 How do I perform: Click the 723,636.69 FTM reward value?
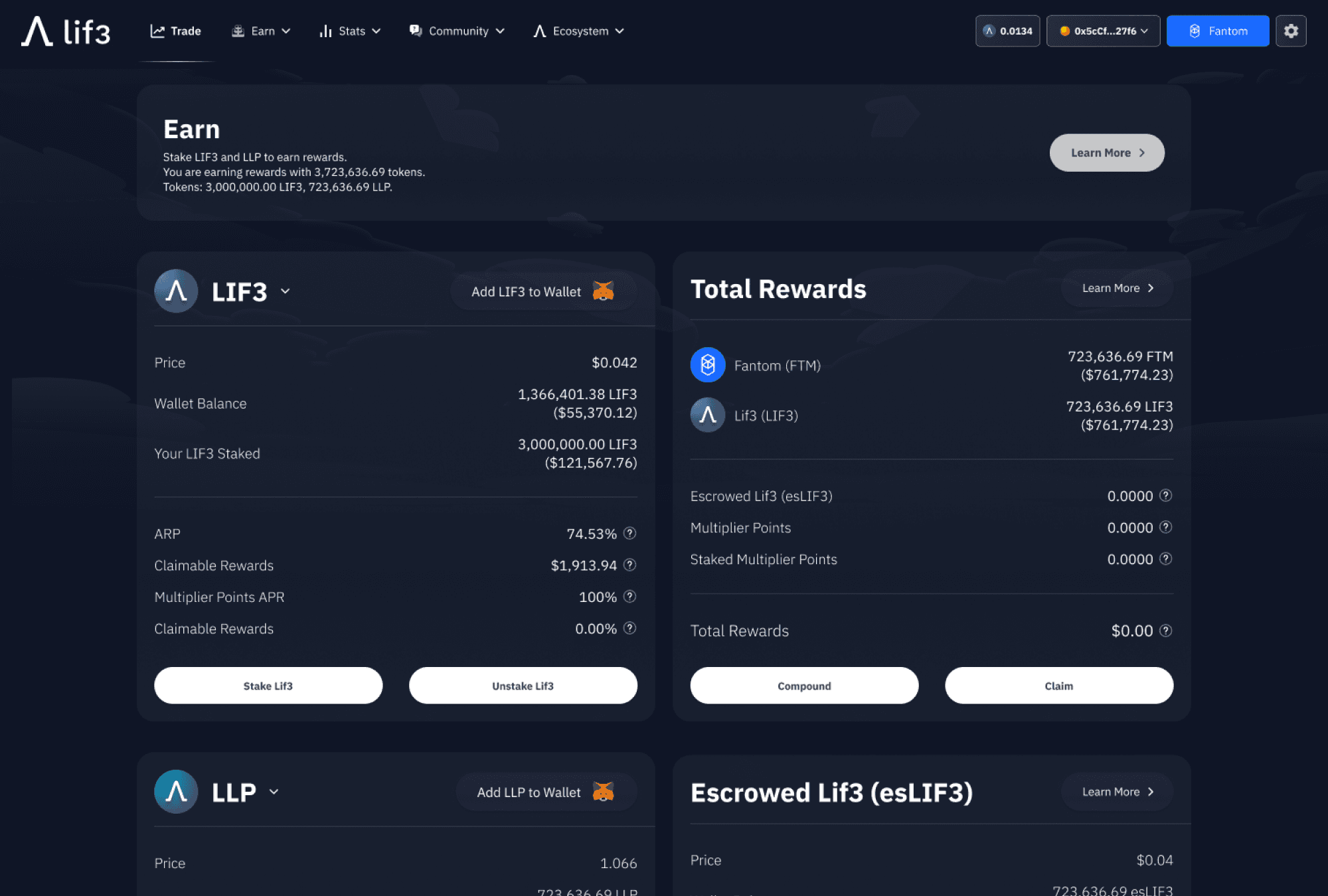[1120, 356]
